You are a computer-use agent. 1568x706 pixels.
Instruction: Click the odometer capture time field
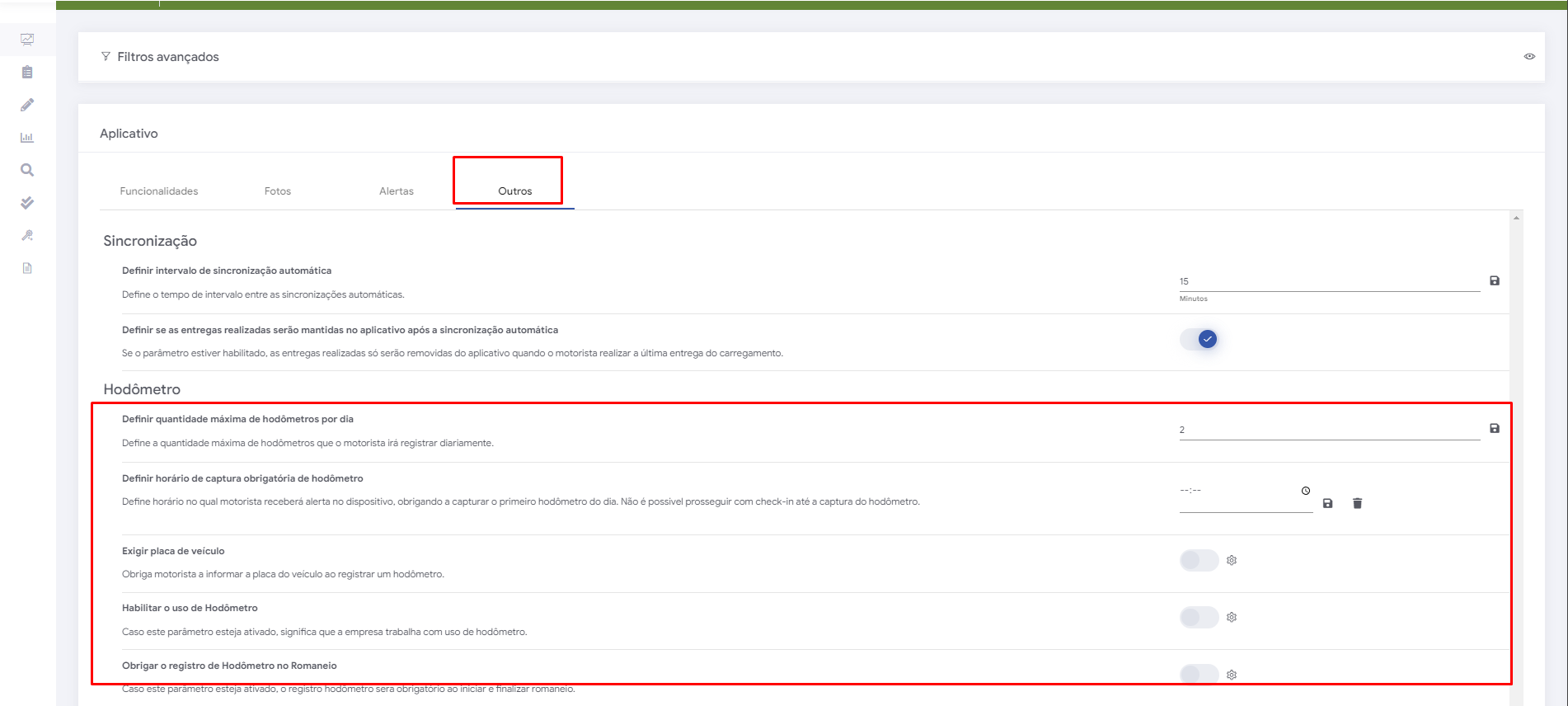(1246, 492)
